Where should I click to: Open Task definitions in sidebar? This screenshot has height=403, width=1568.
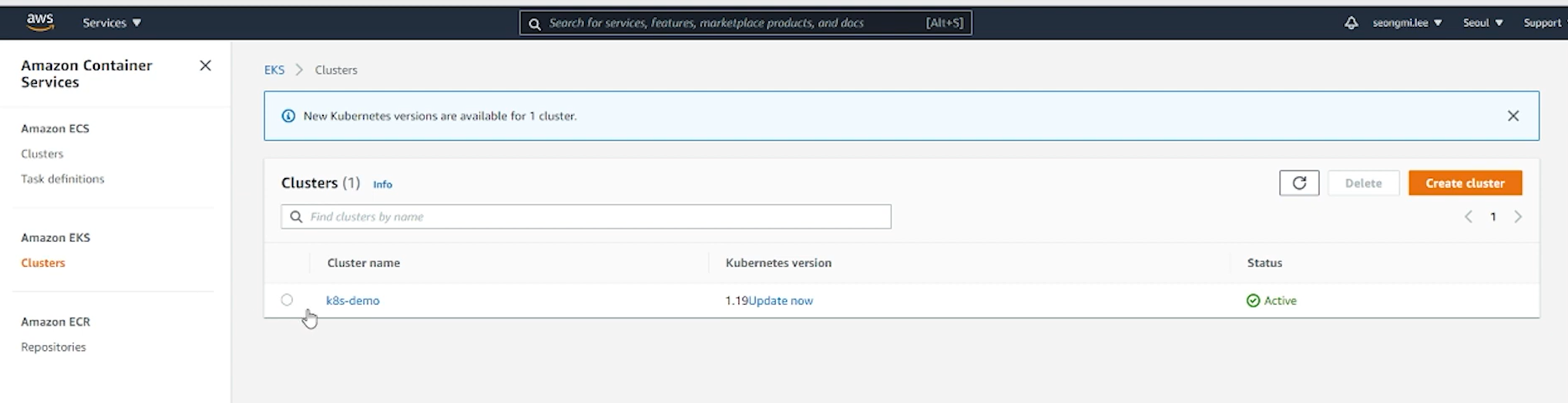[x=63, y=179]
